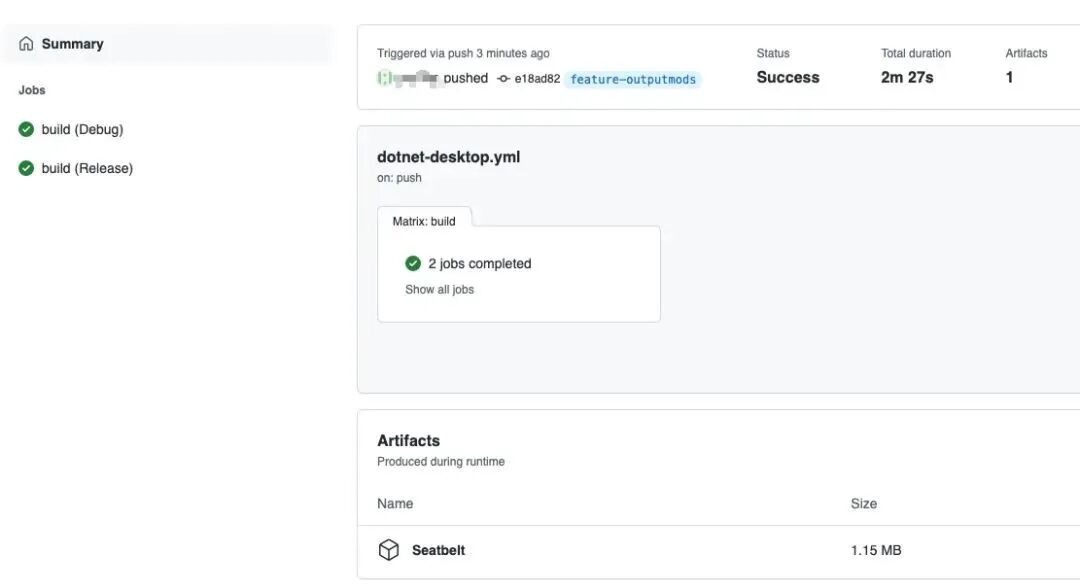
Task: Click the Summary home icon
Action: coord(26,44)
